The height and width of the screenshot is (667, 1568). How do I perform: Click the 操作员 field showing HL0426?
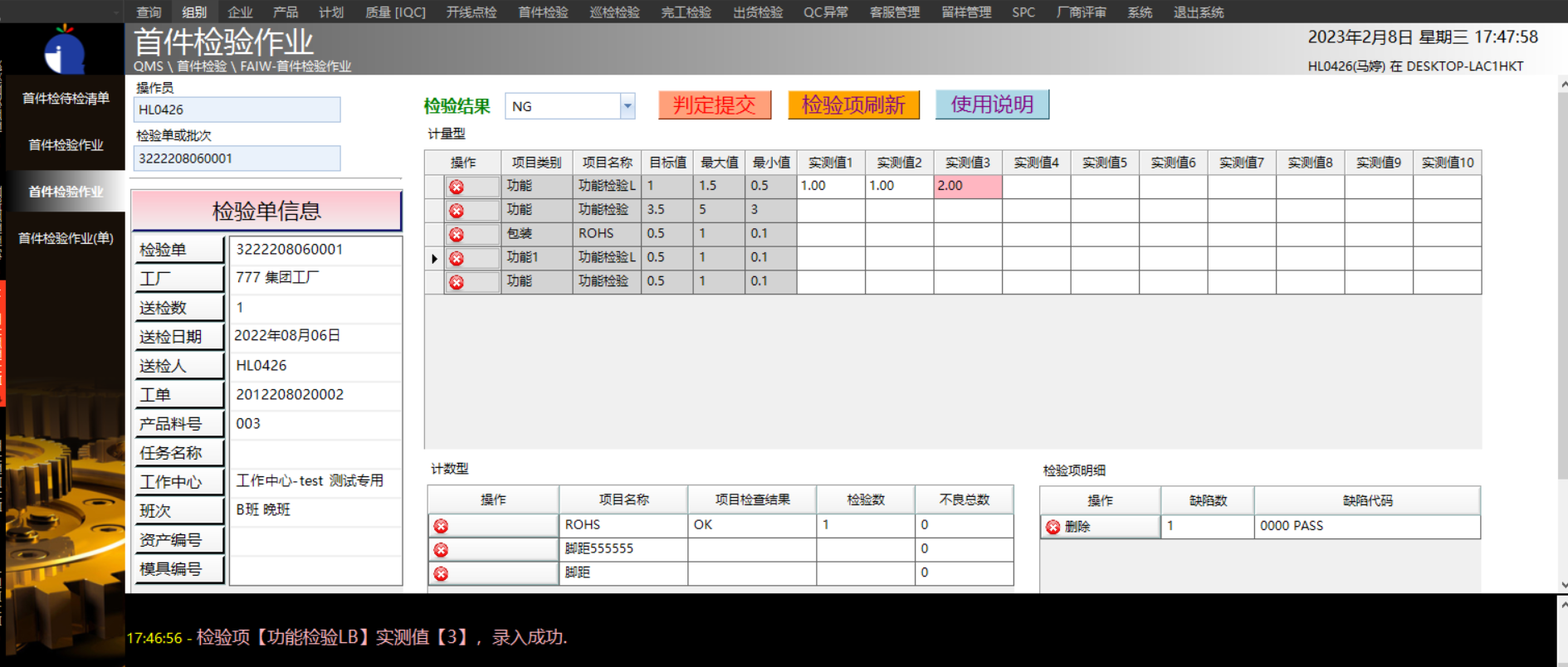237,110
